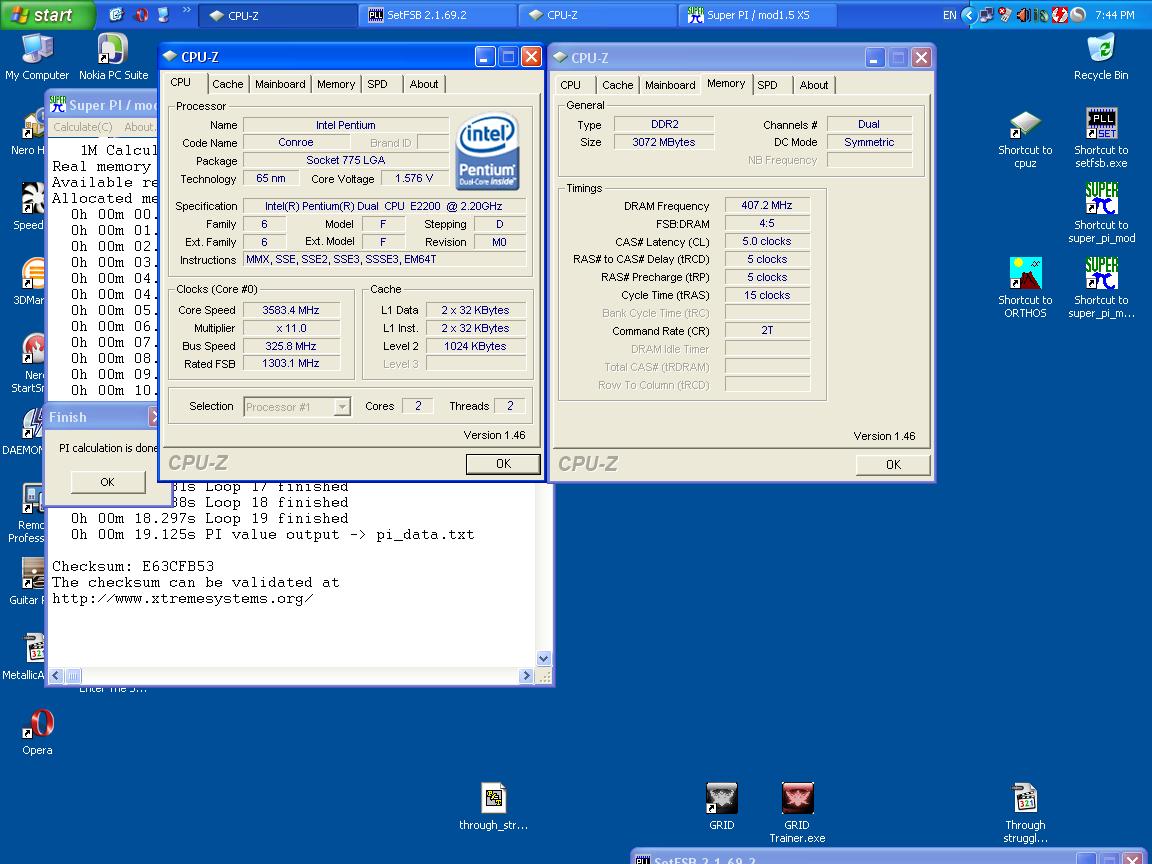
Task: Launch GRID game shortcut icon
Action: point(721,807)
